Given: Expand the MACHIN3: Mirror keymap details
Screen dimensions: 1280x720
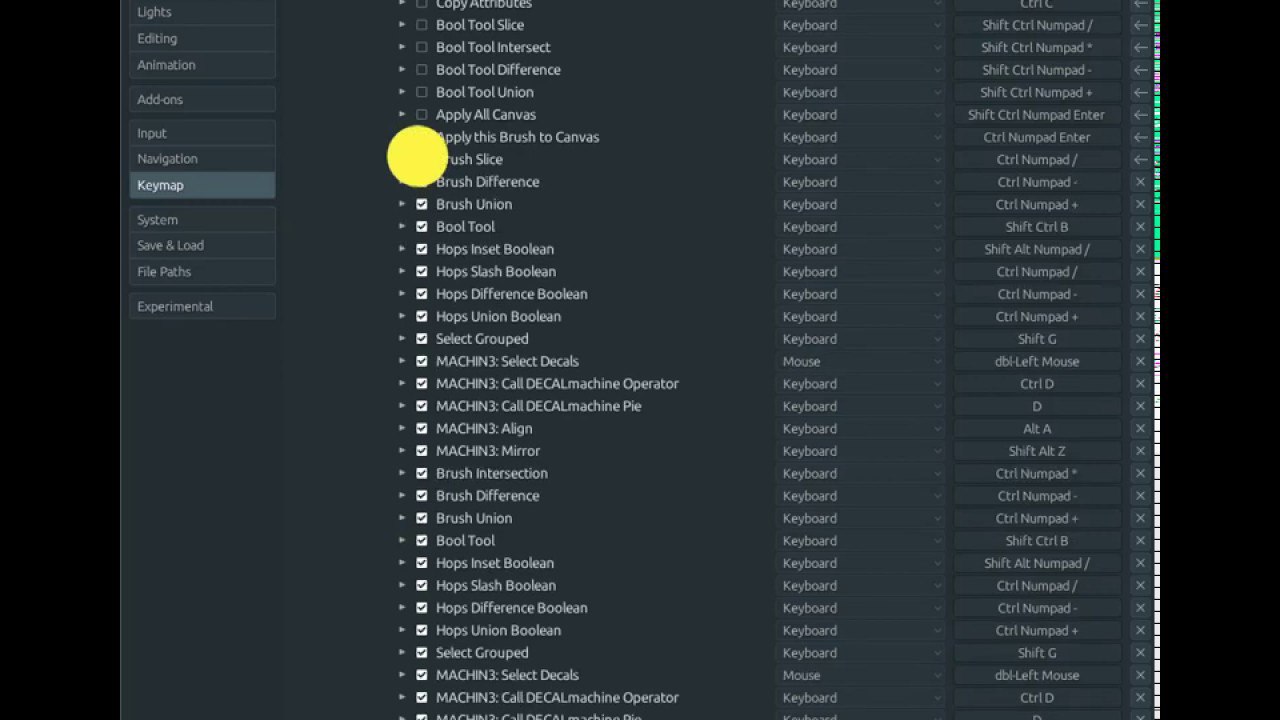Looking at the screenshot, I should [402, 451].
